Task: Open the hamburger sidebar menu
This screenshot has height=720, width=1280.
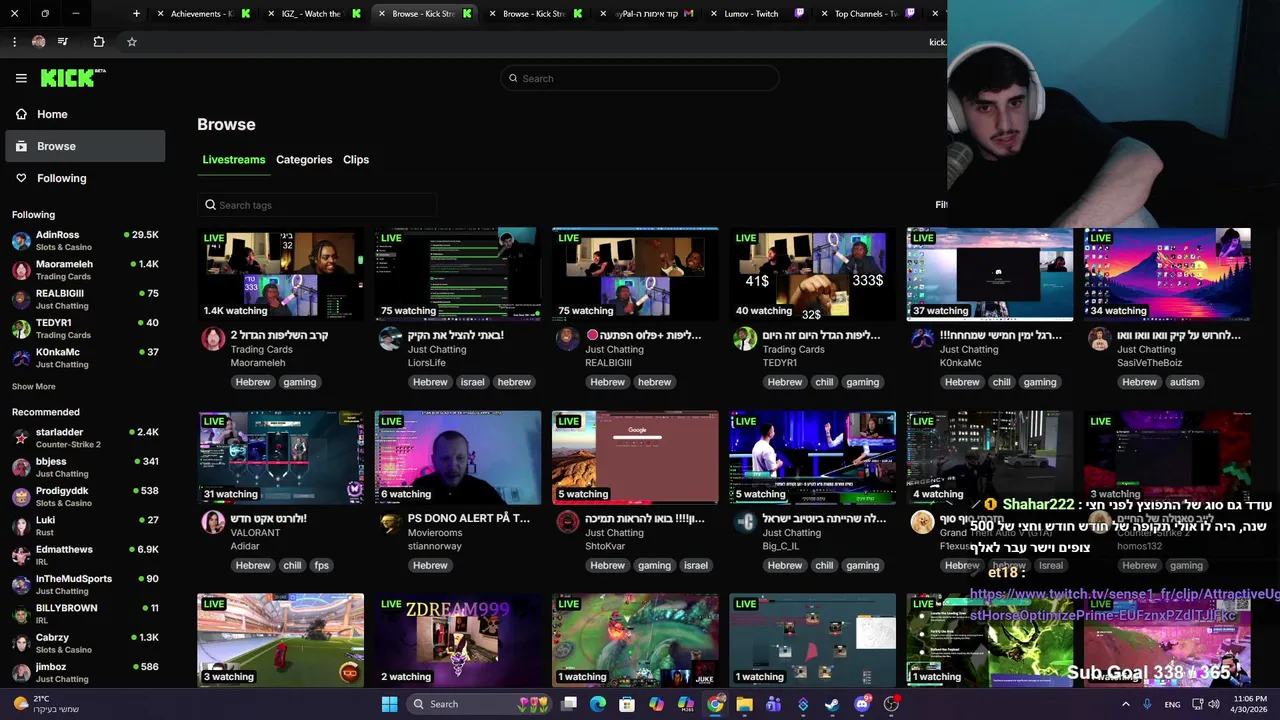Action: pos(21,78)
